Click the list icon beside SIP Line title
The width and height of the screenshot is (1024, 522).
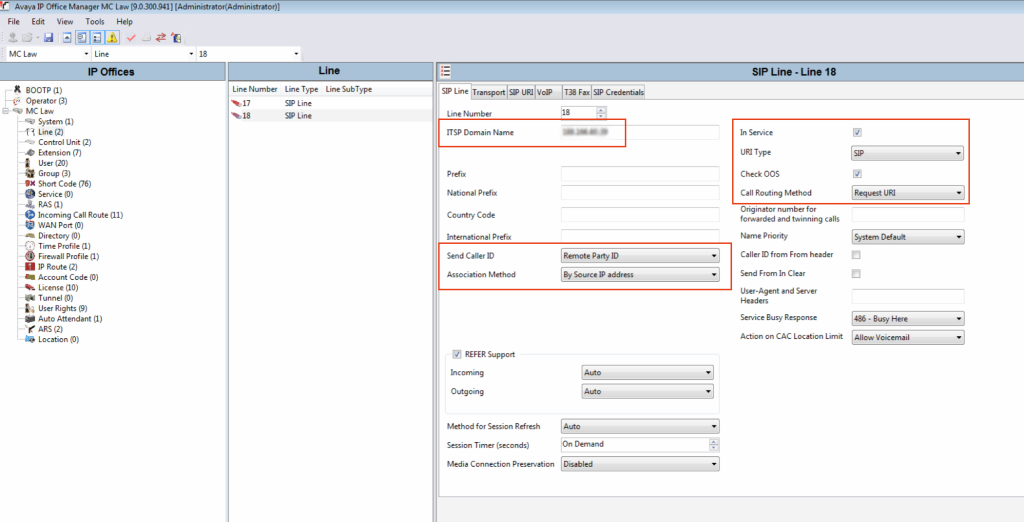point(446,72)
